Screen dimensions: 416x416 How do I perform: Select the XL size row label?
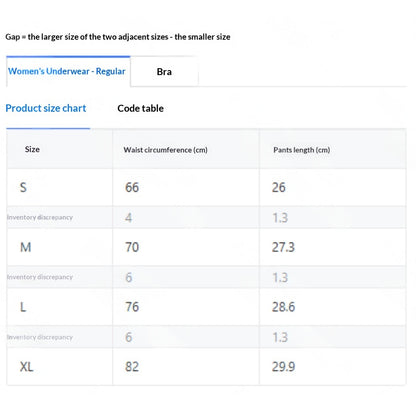26,367
